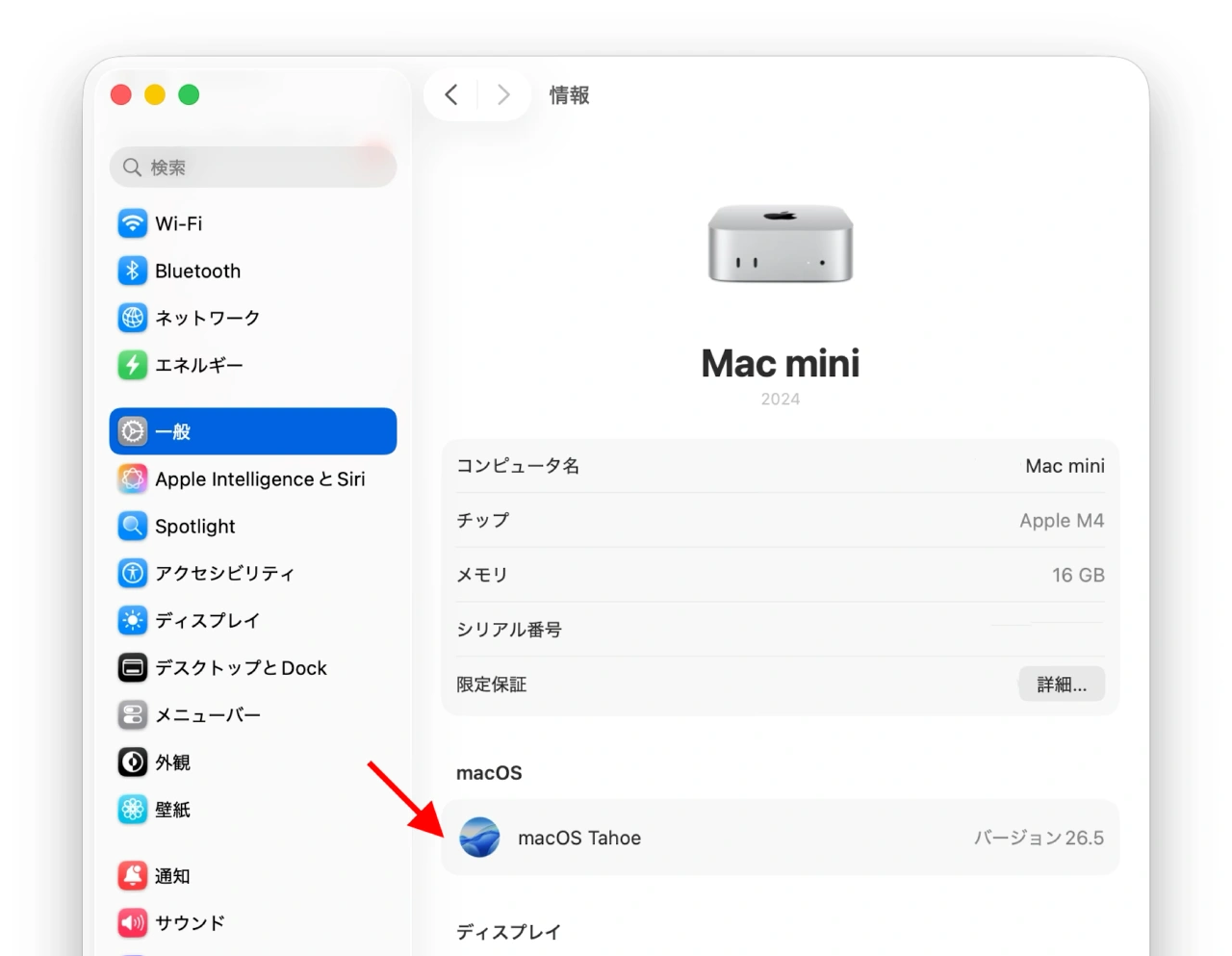Image resolution: width=1232 pixels, height=956 pixels.
Task: Minimize window with the yellow button
Action: (155, 94)
